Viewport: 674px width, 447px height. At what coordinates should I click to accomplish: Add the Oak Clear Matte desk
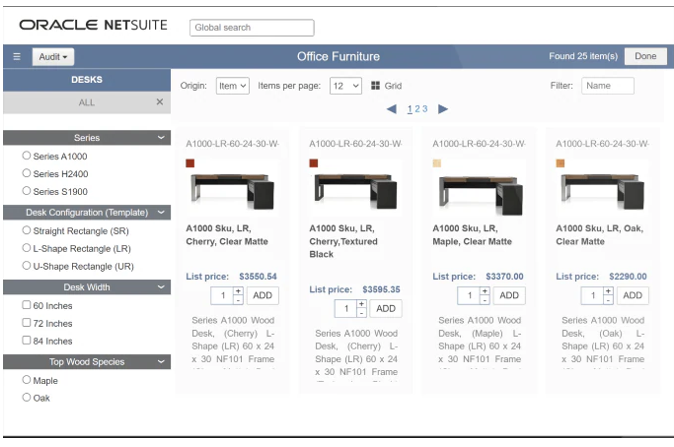pyautogui.click(x=631, y=295)
